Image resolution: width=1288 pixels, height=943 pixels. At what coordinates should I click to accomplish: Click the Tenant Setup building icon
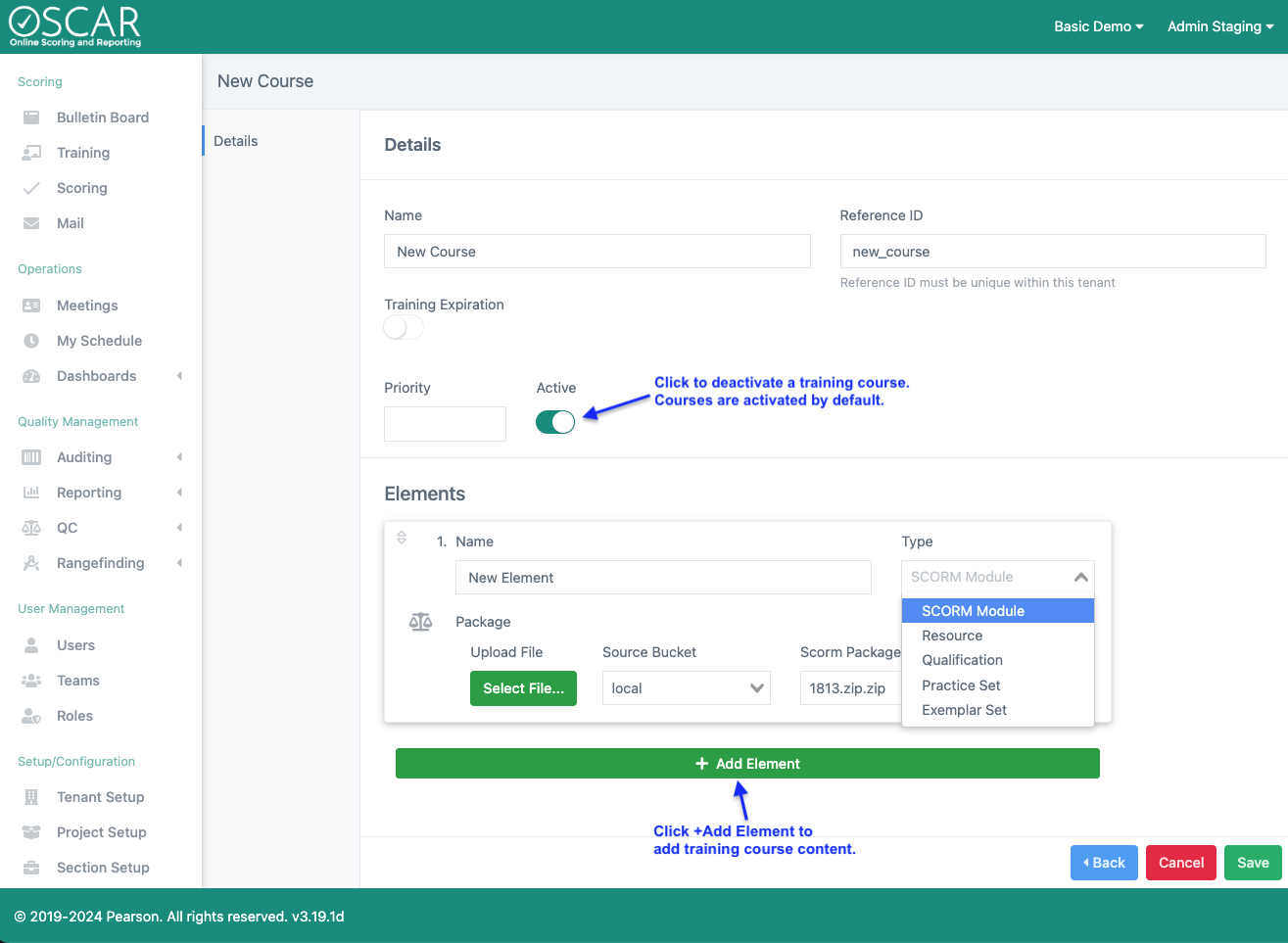click(31, 797)
